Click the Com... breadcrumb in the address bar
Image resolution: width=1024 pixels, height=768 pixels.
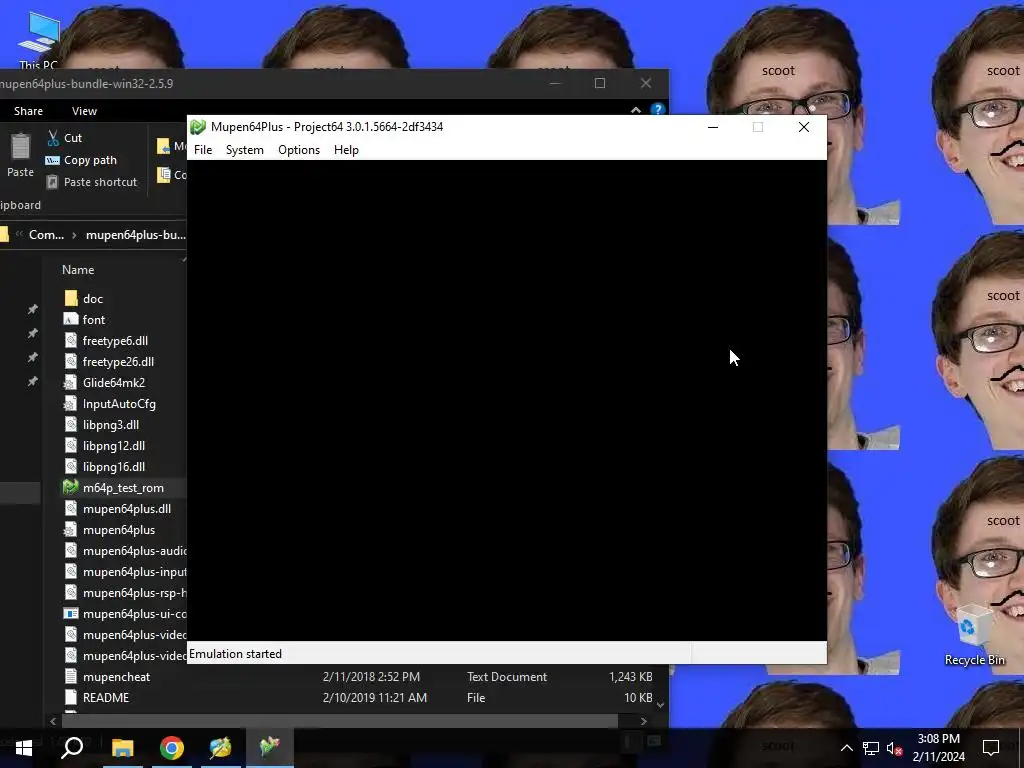(46, 234)
